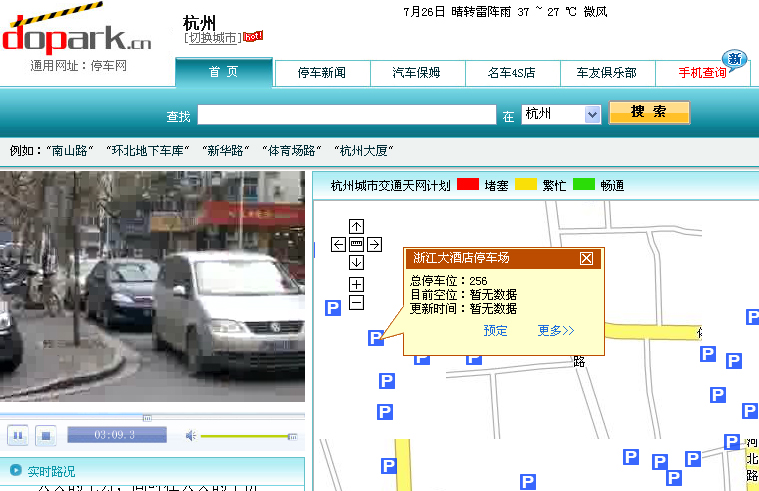Select the example search 杭州大厦
Image resolution: width=759 pixels, height=491 pixels.
point(364,151)
